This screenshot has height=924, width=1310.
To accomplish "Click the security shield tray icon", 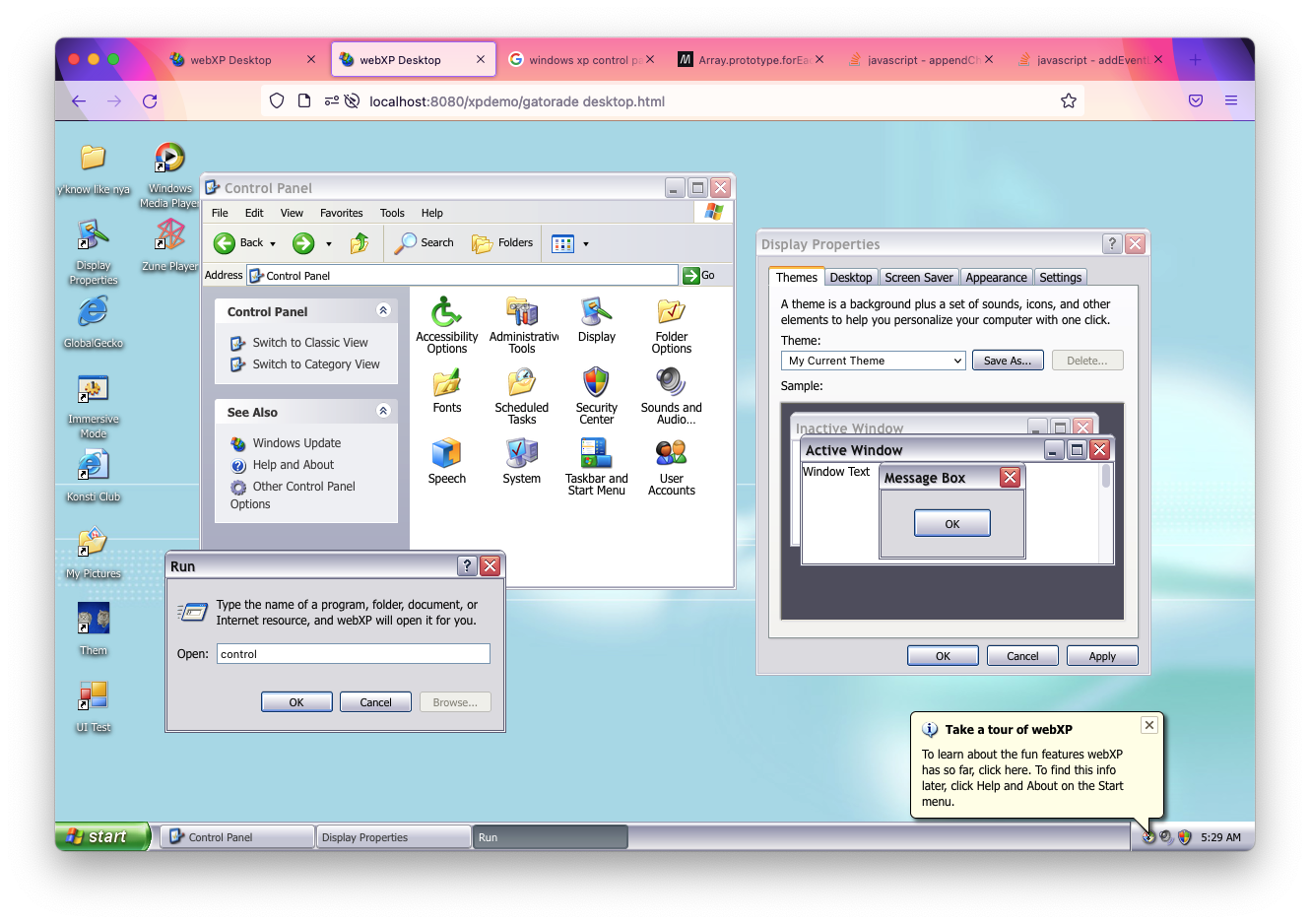I will [x=1184, y=837].
